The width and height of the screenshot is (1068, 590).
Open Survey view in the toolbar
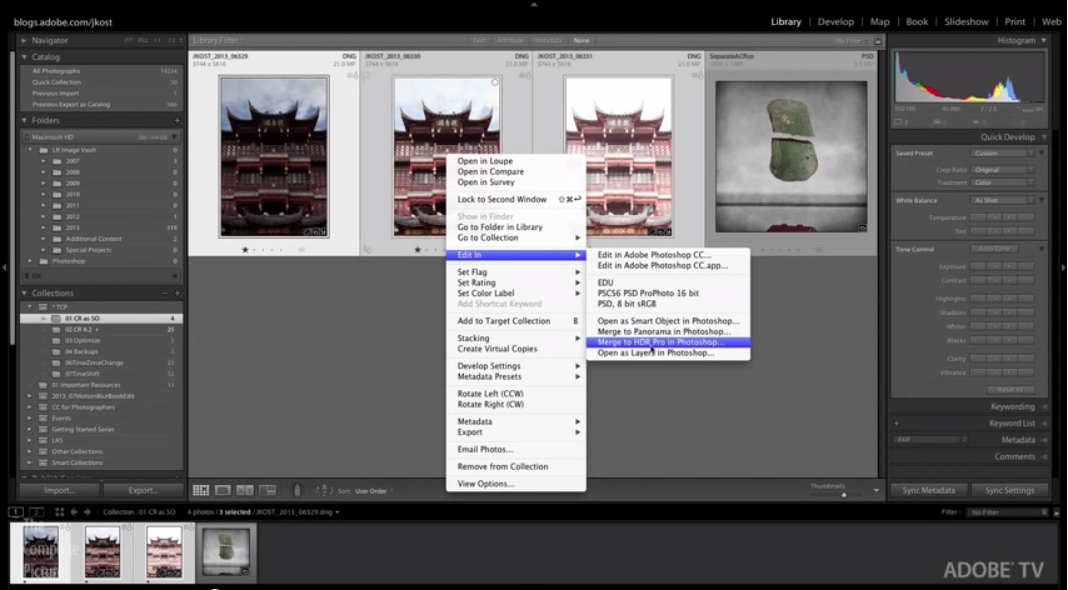tap(267, 490)
